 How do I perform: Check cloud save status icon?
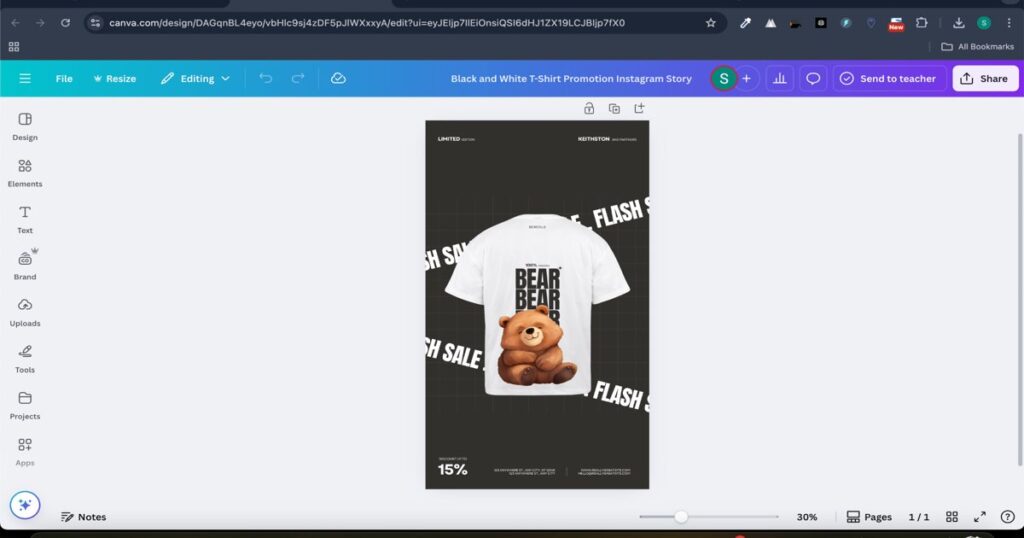[338, 78]
